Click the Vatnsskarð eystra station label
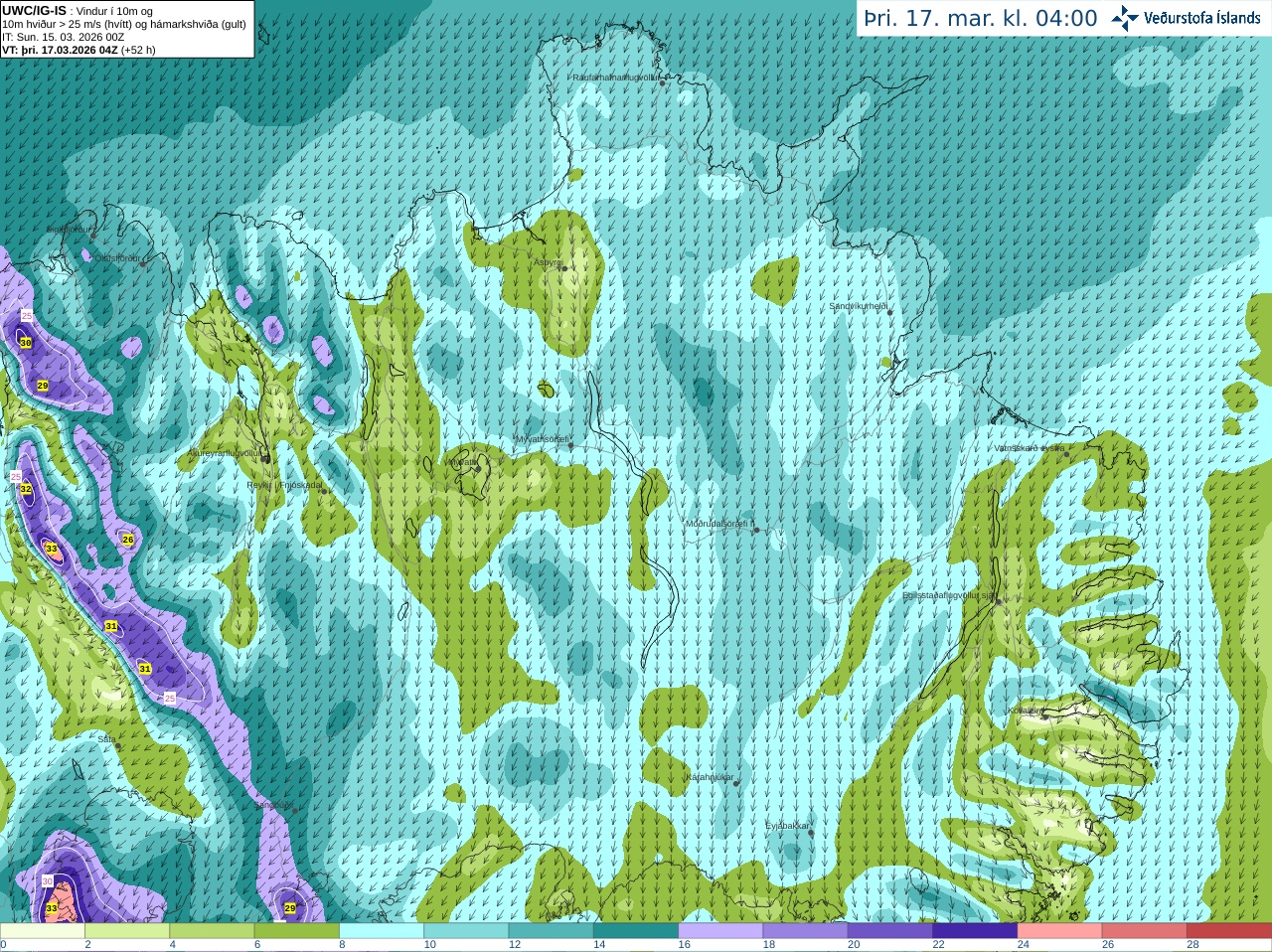The image size is (1272, 952). click(x=1029, y=448)
